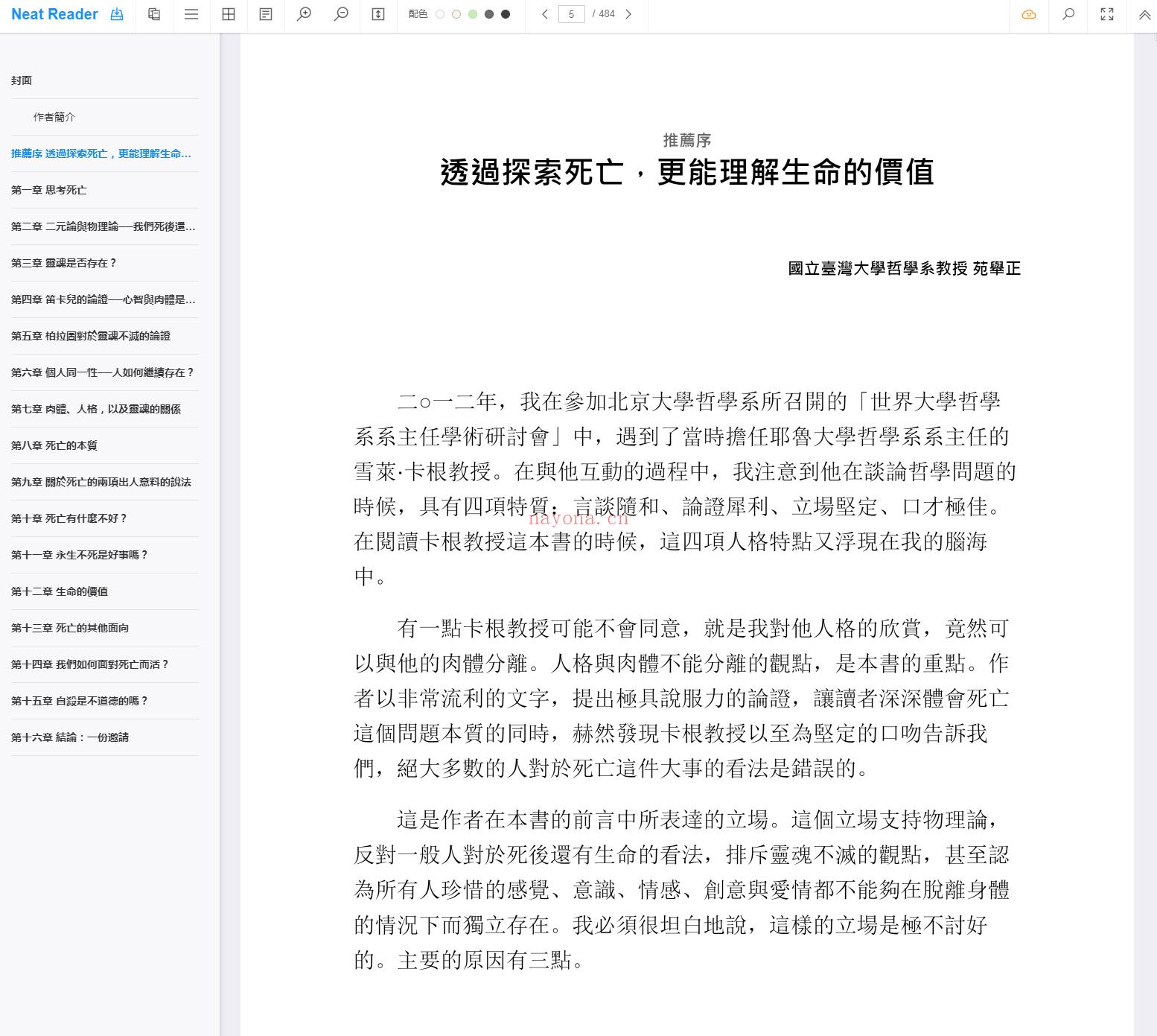
Task: Go to previous page arrow
Action: [545, 14]
